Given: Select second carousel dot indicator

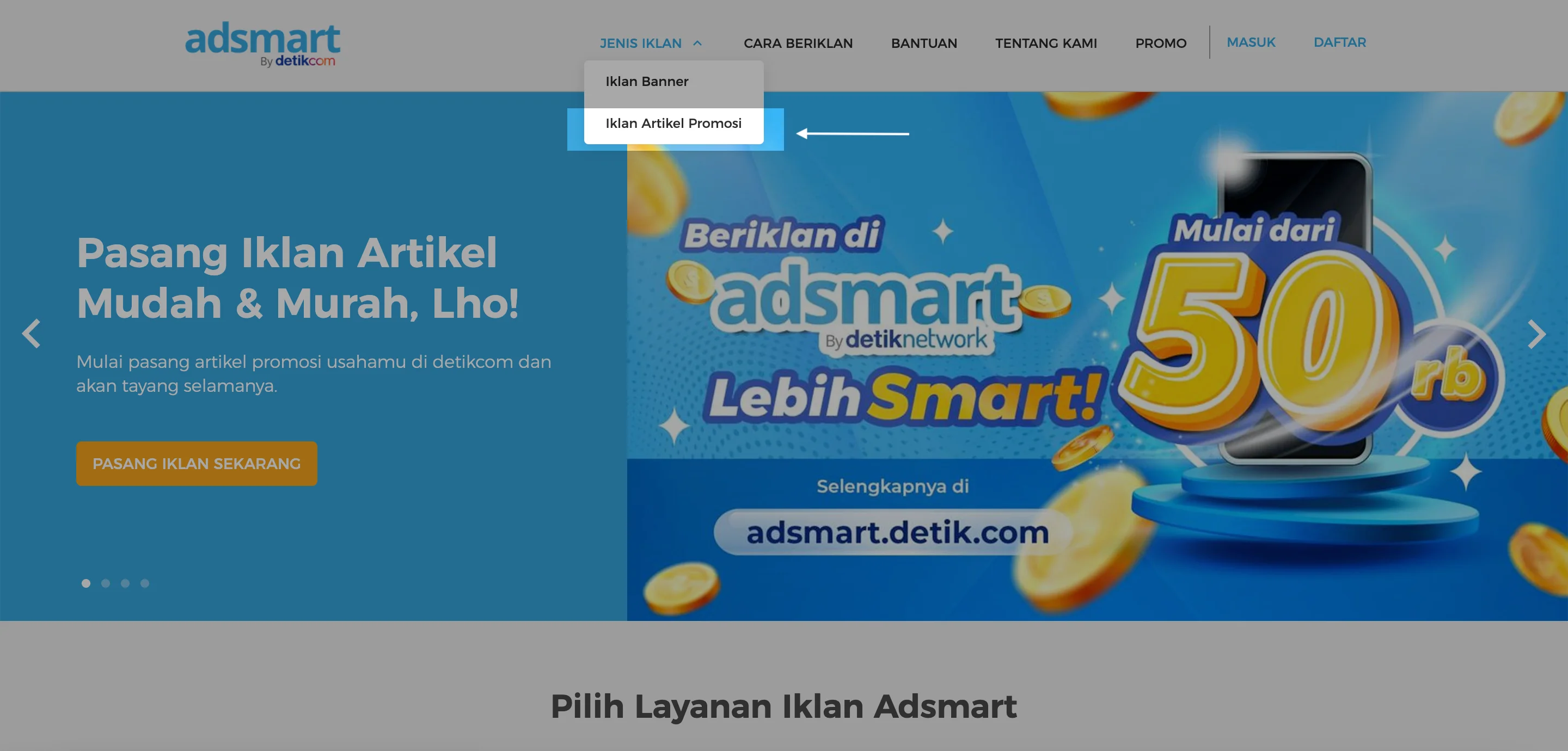Looking at the screenshot, I should click(105, 583).
